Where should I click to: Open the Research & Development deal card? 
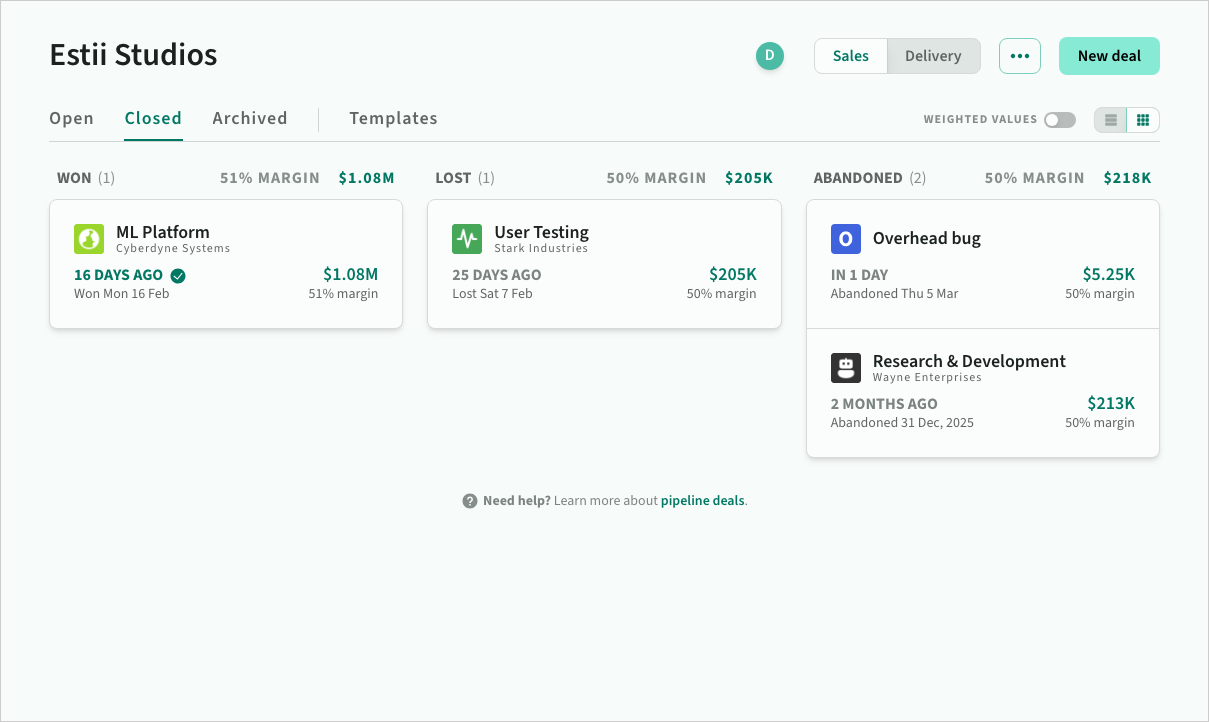(x=982, y=393)
